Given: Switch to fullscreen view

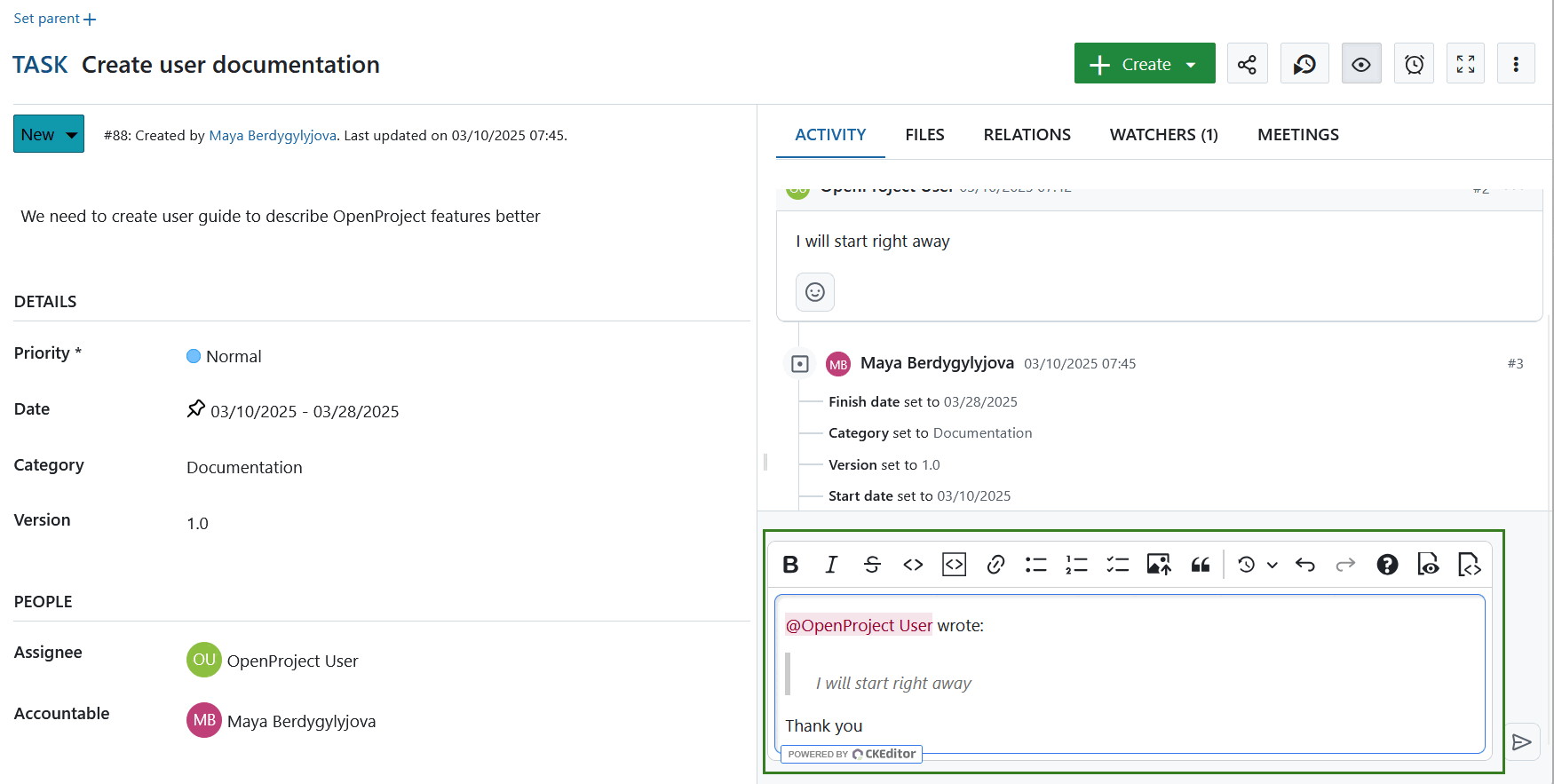Looking at the screenshot, I should click(x=1465, y=64).
